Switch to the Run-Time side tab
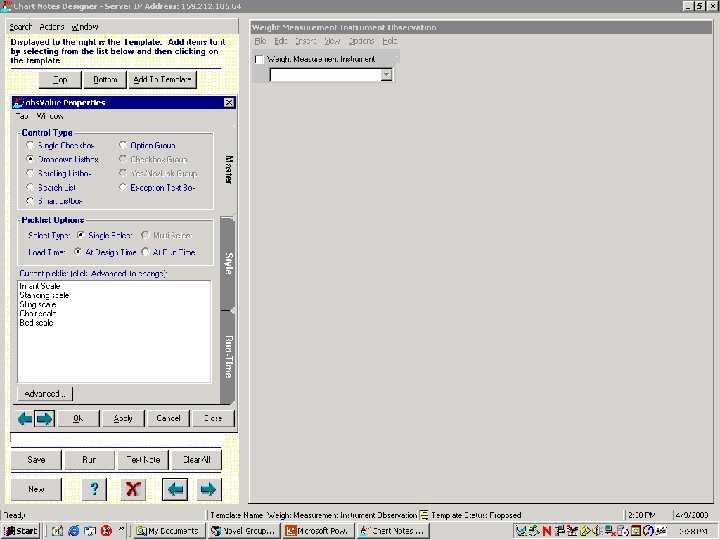The height and width of the screenshot is (540, 720). pyautogui.click(x=228, y=357)
